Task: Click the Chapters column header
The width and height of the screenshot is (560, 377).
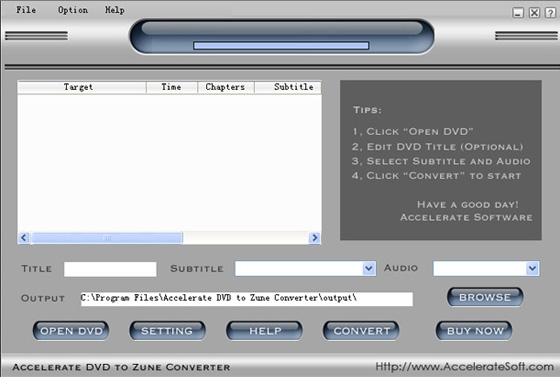Action: pyautogui.click(x=226, y=87)
